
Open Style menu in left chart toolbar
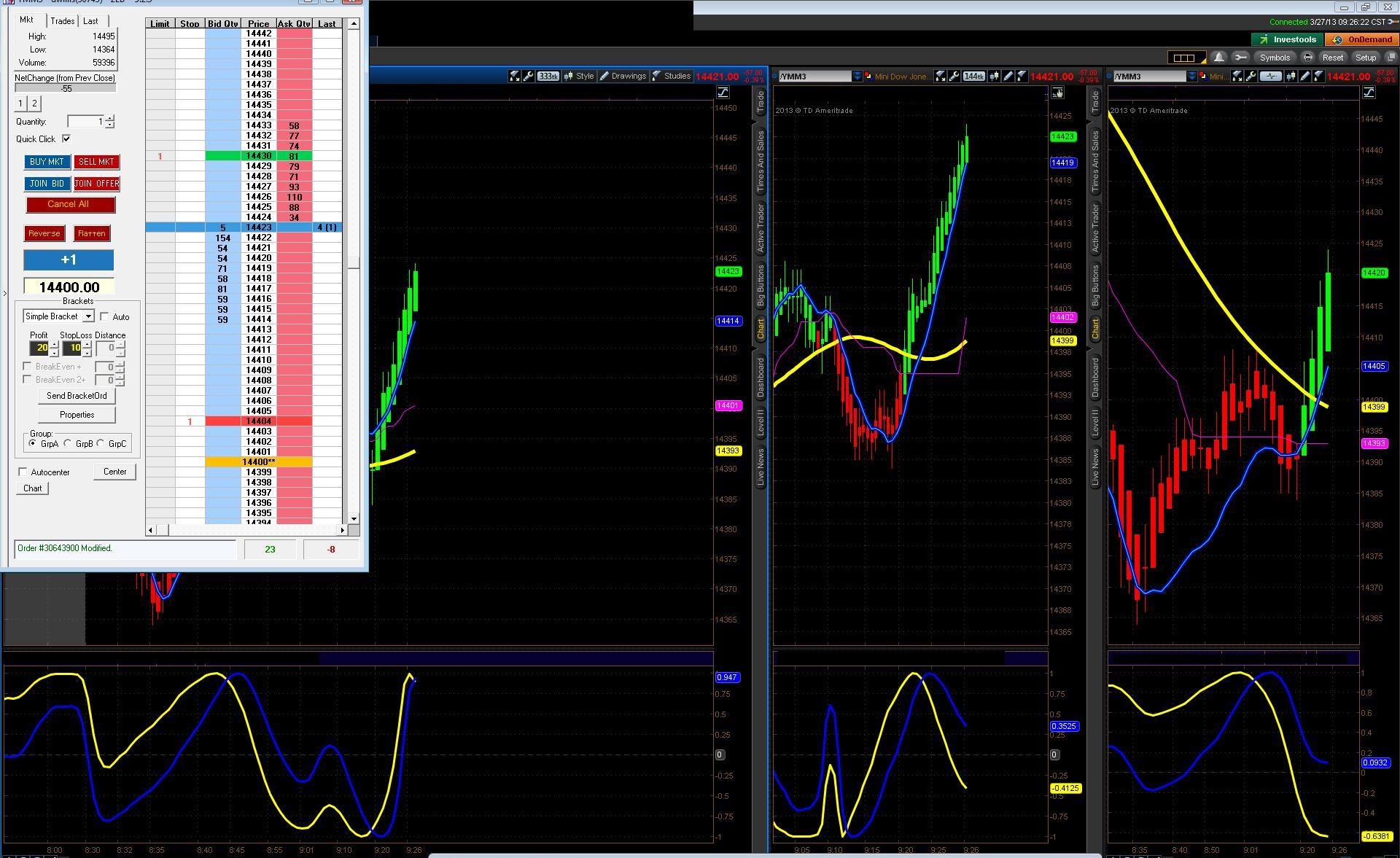(580, 76)
